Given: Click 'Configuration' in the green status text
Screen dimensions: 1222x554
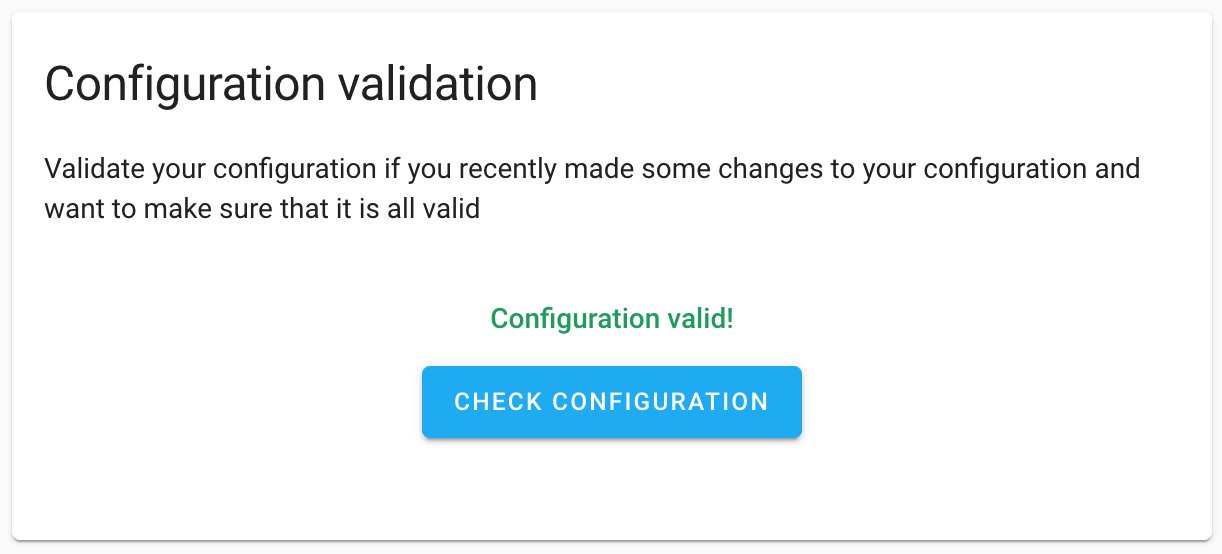Looking at the screenshot, I should point(574,319).
